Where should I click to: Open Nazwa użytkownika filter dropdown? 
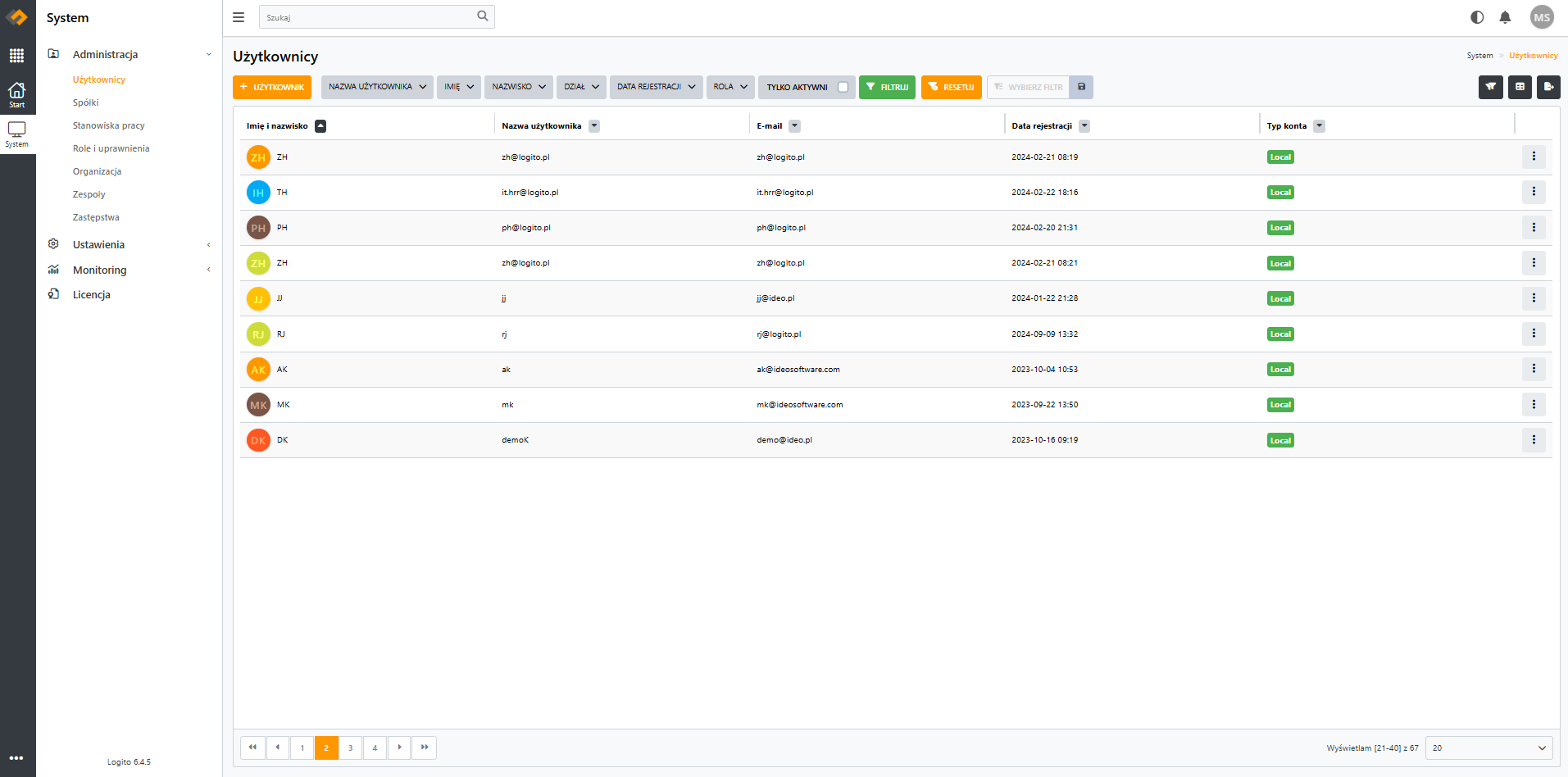[x=377, y=87]
